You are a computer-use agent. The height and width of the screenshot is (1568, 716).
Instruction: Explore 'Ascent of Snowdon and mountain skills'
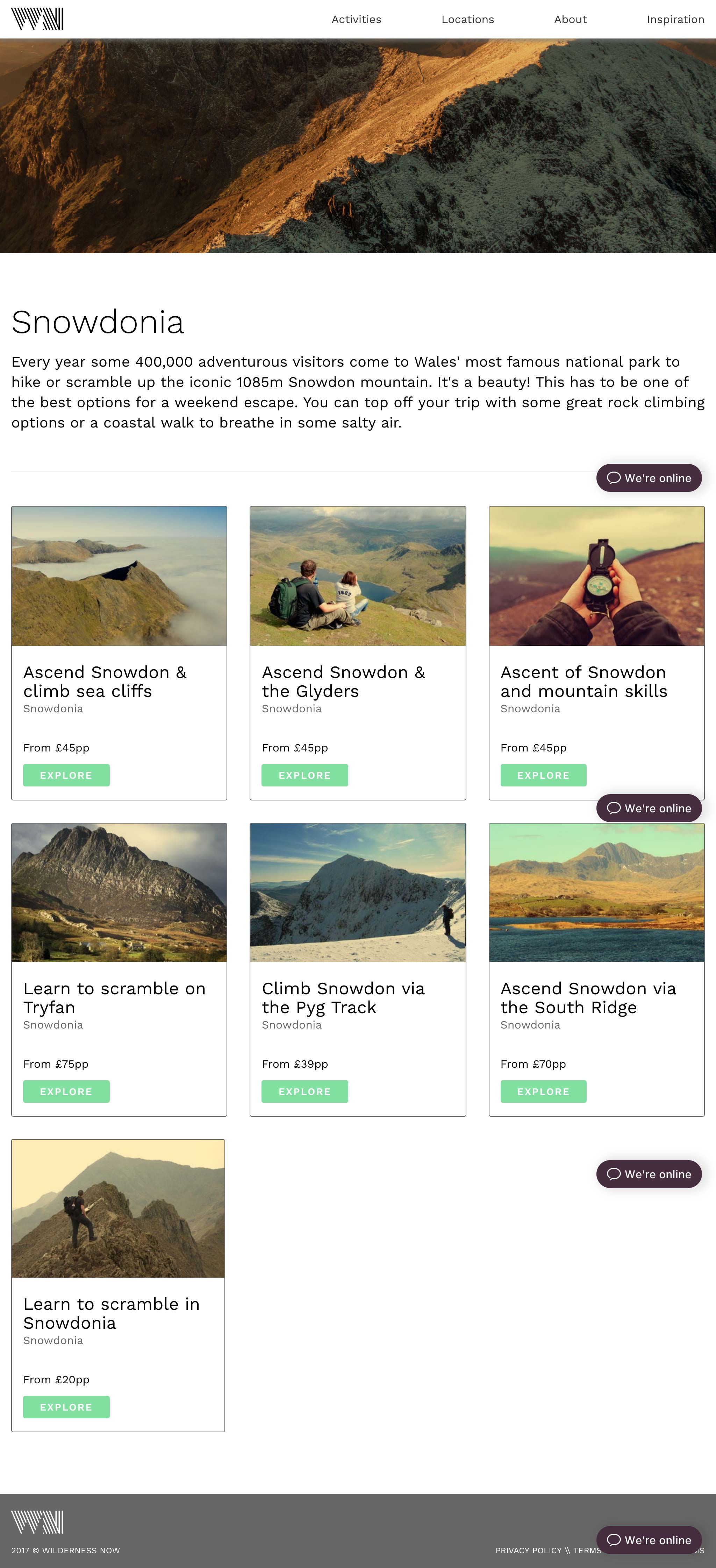point(543,775)
